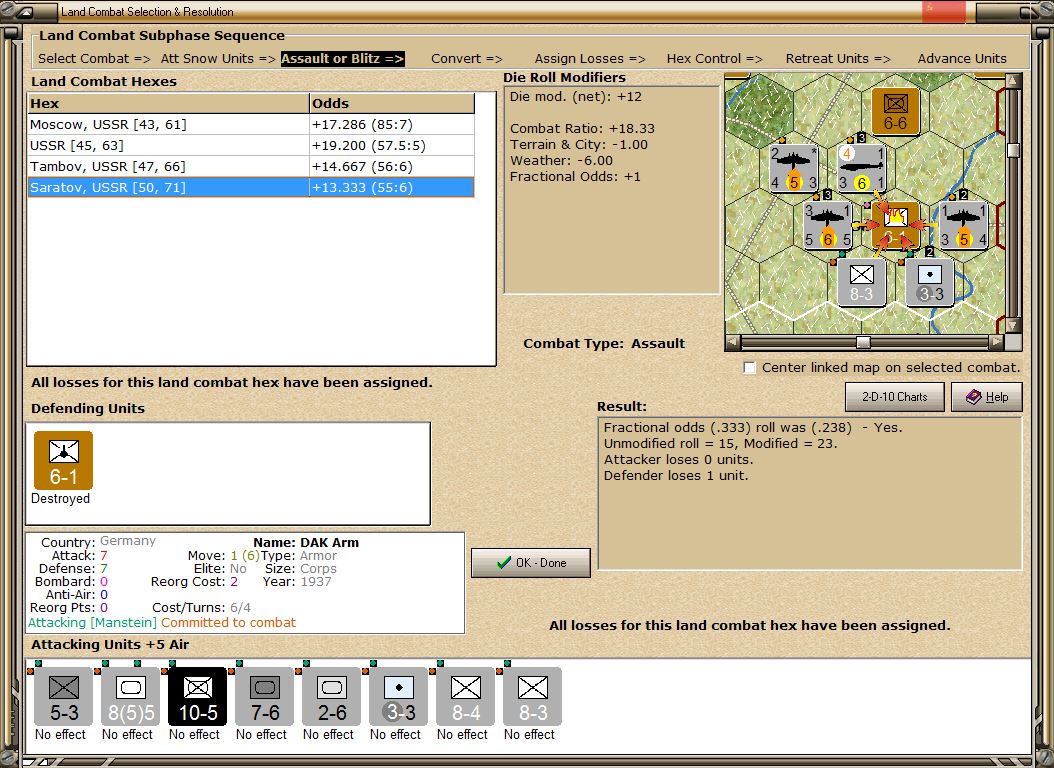This screenshot has height=768, width=1054.
Task: Open the 2-D-10 Charts
Action: 894,397
